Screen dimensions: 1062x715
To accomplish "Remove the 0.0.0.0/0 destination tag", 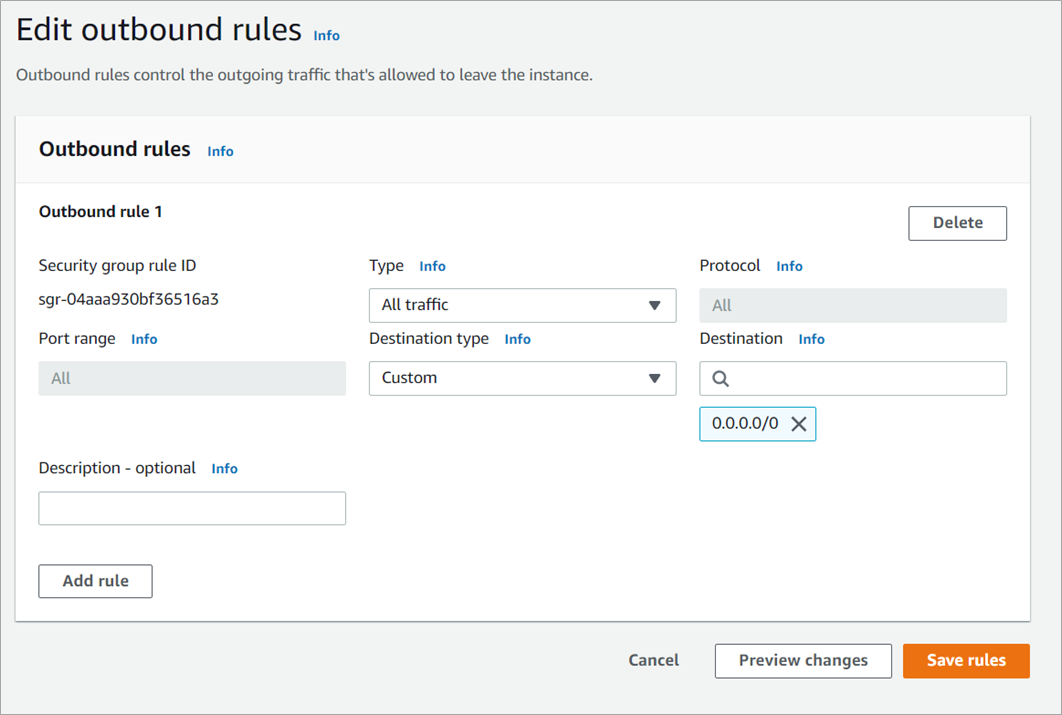I will click(798, 424).
